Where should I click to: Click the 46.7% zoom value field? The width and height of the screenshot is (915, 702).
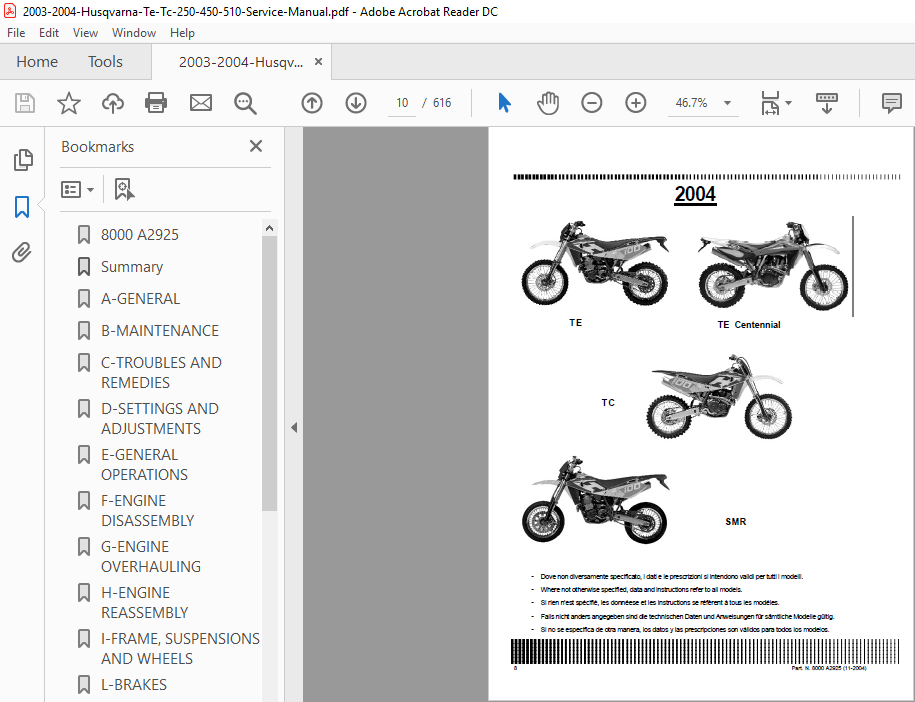pos(692,103)
